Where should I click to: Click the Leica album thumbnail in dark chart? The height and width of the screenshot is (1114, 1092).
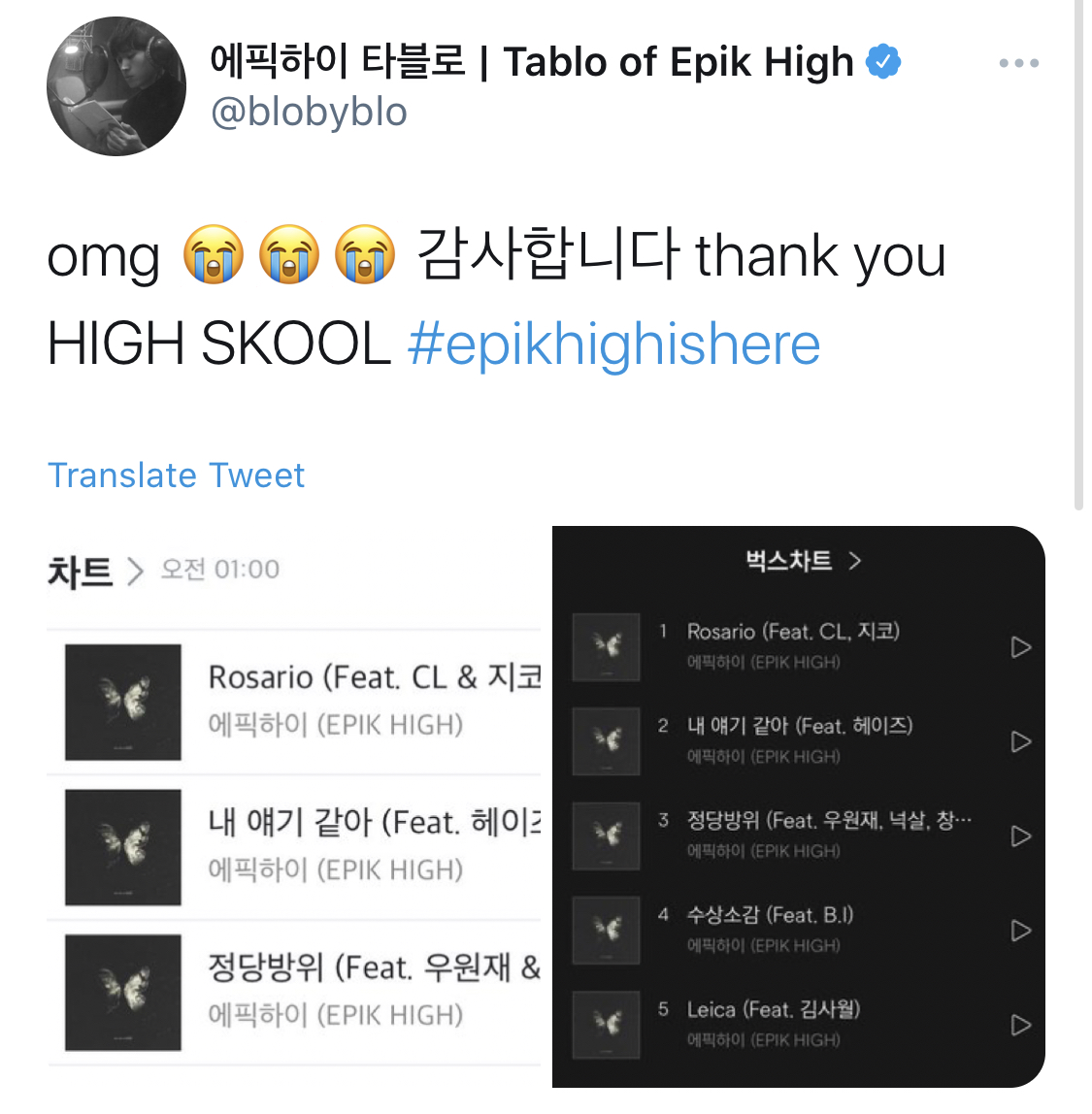pyautogui.click(x=606, y=1025)
